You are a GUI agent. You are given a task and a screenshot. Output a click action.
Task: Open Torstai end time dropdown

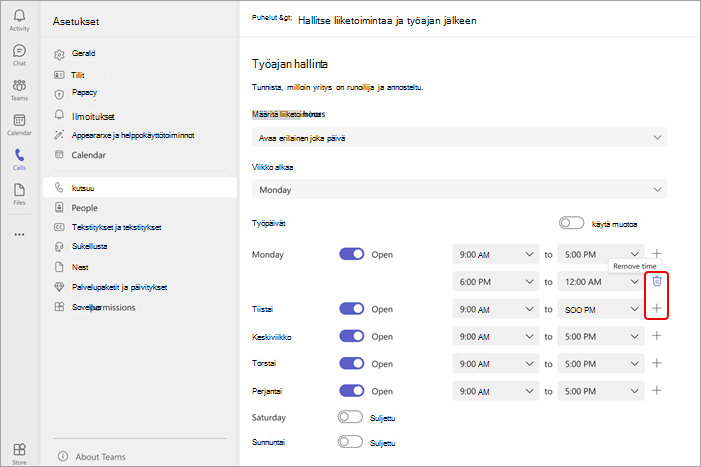pos(601,364)
